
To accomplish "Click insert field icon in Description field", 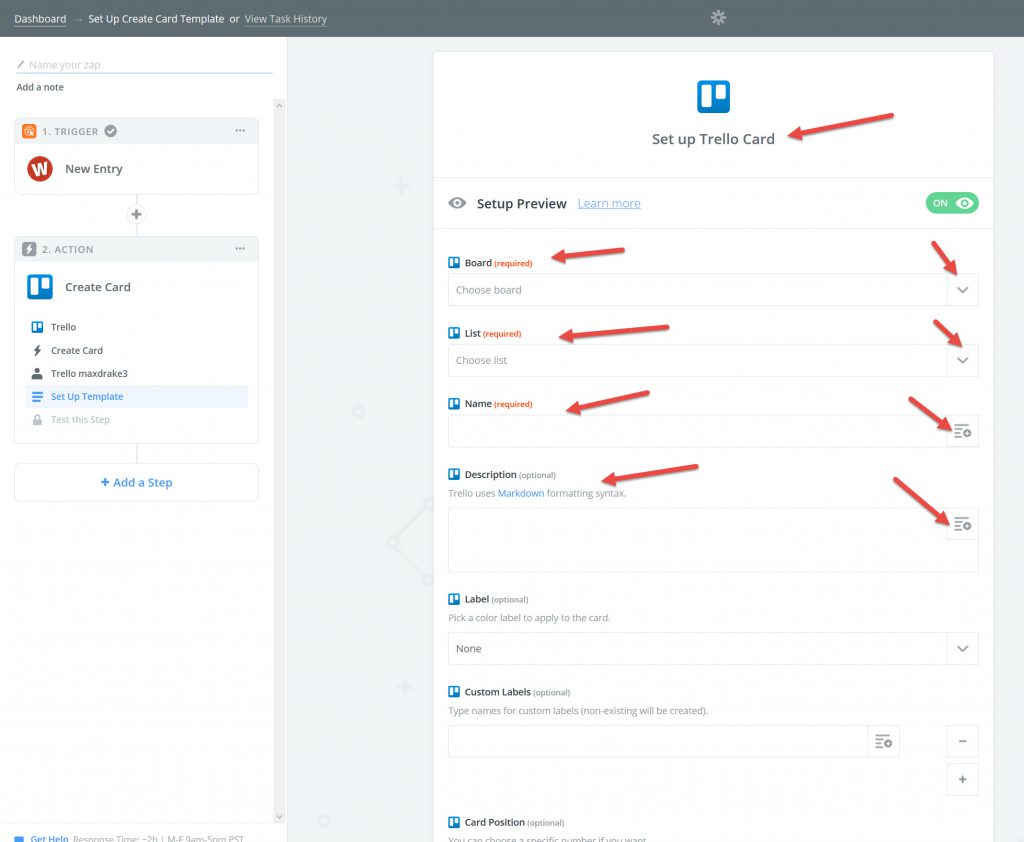I will (x=962, y=524).
